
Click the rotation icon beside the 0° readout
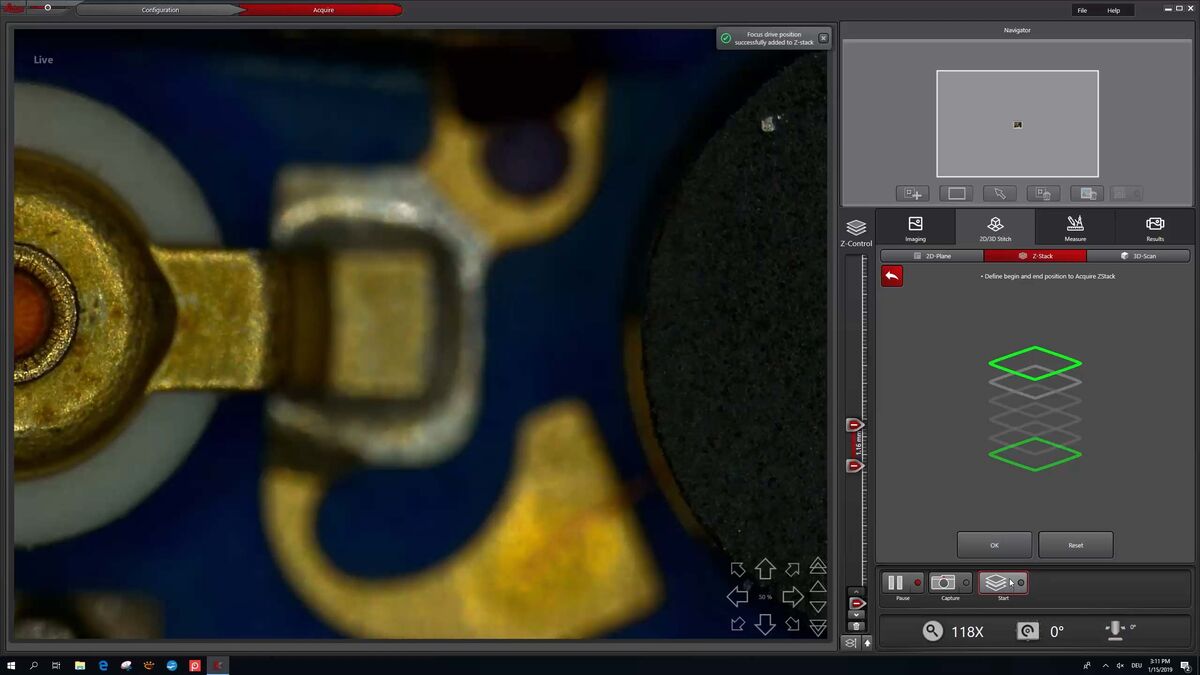pos(1026,631)
